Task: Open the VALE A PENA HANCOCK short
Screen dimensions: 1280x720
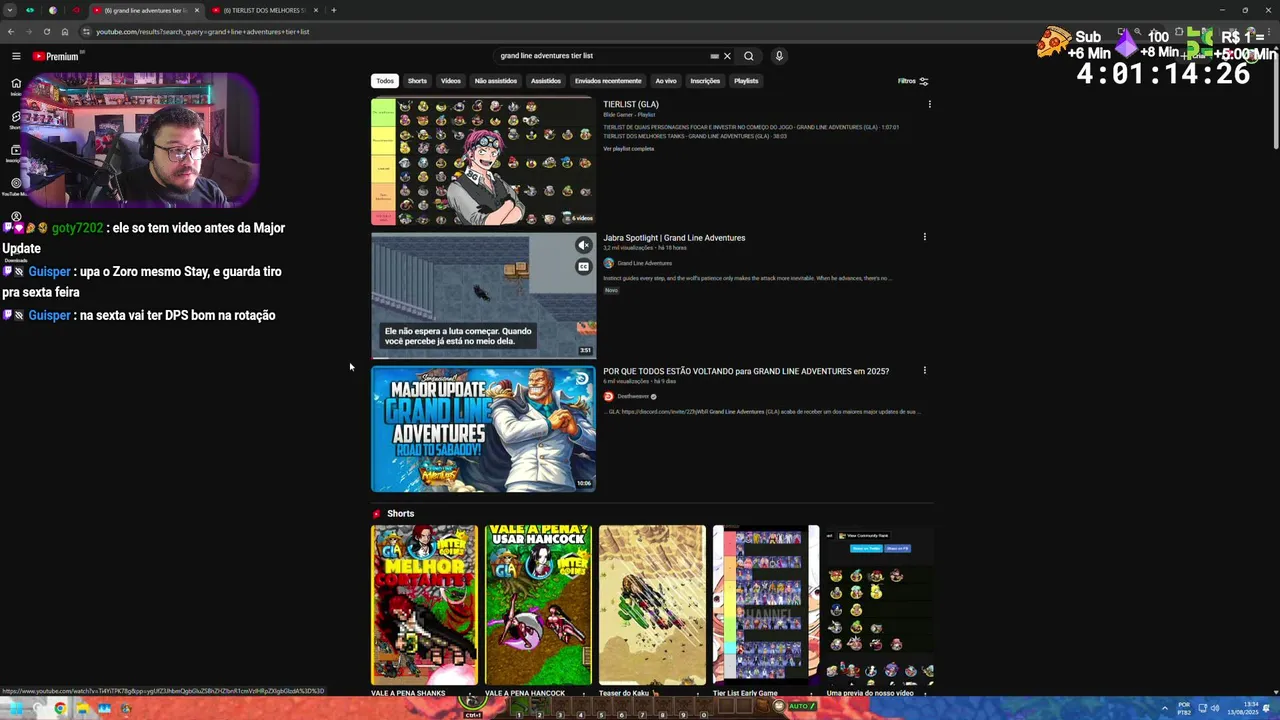Action: (538, 605)
